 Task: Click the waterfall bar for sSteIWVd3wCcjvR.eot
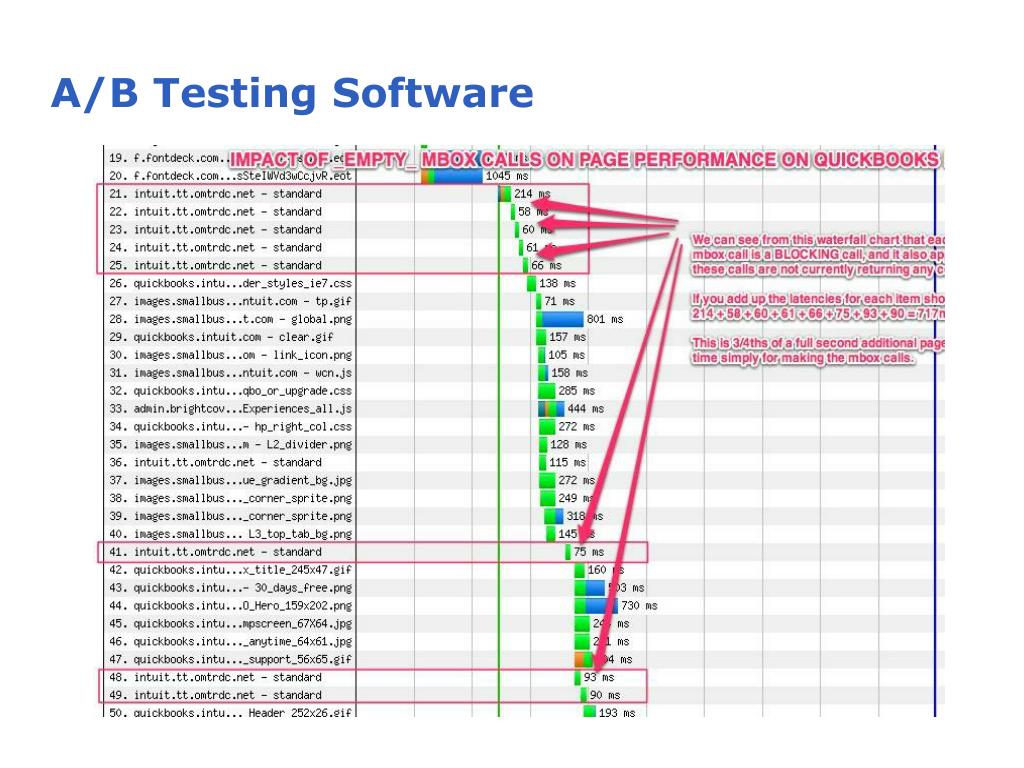[452, 176]
